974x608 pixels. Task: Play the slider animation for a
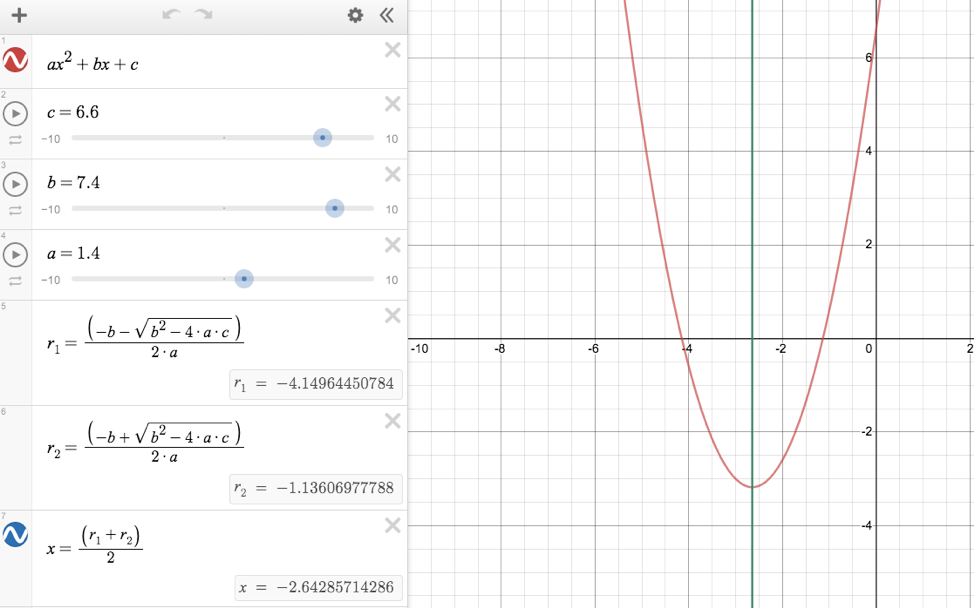[15, 254]
